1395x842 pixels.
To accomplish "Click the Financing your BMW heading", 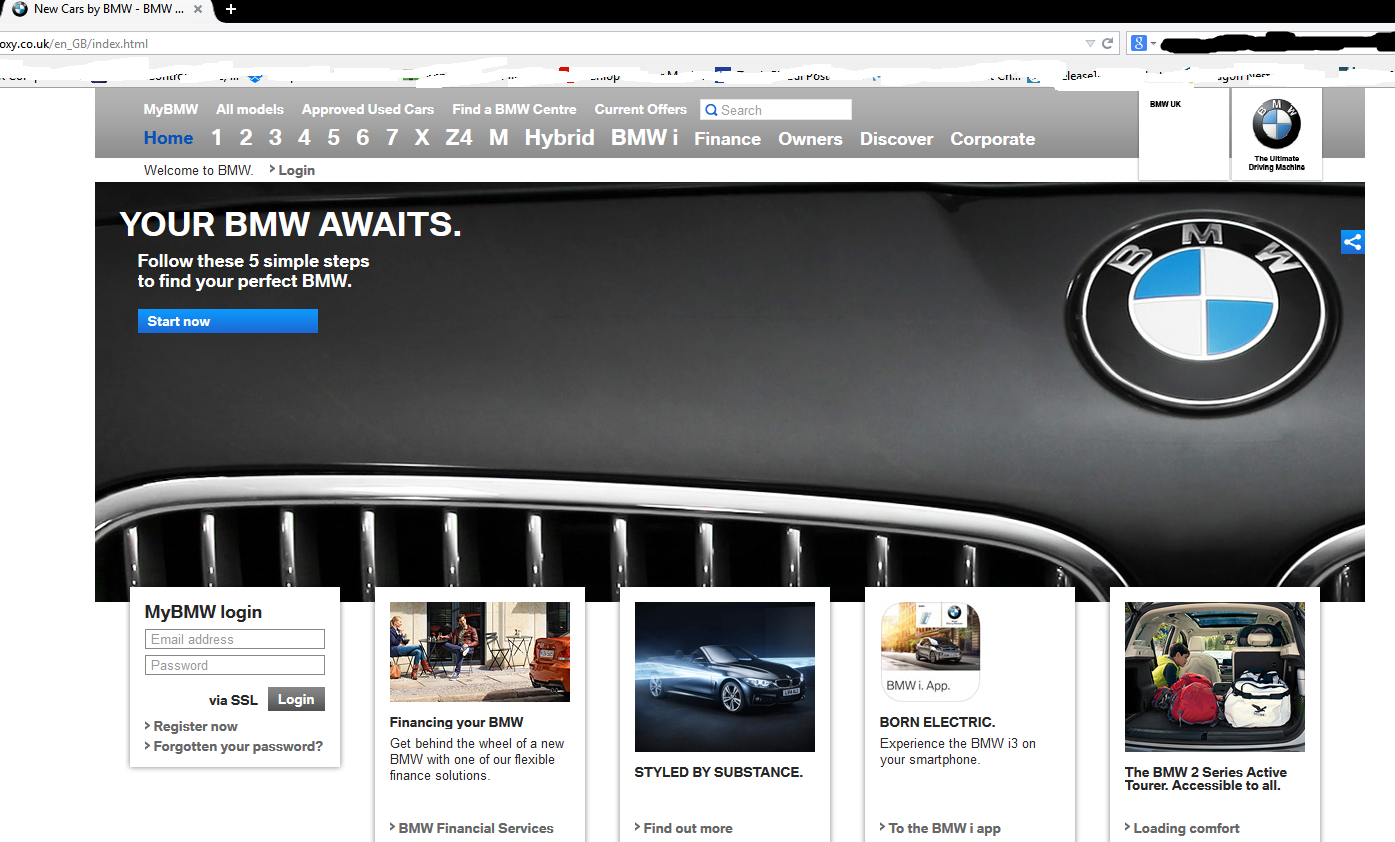I will pyautogui.click(x=456, y=722).
